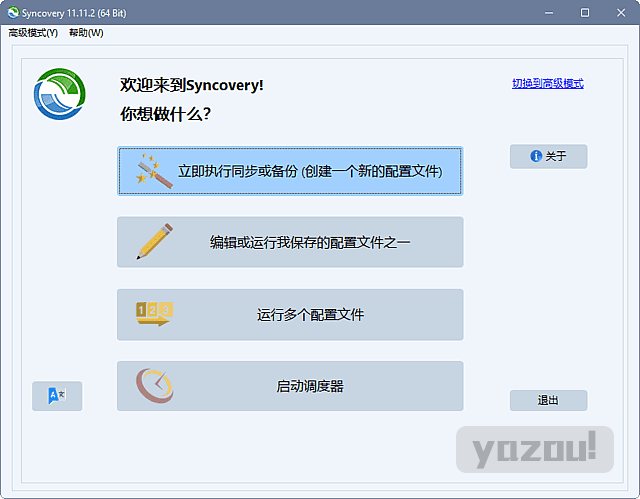
Task: Open the 帮助(W) menu
Action: 86,33
